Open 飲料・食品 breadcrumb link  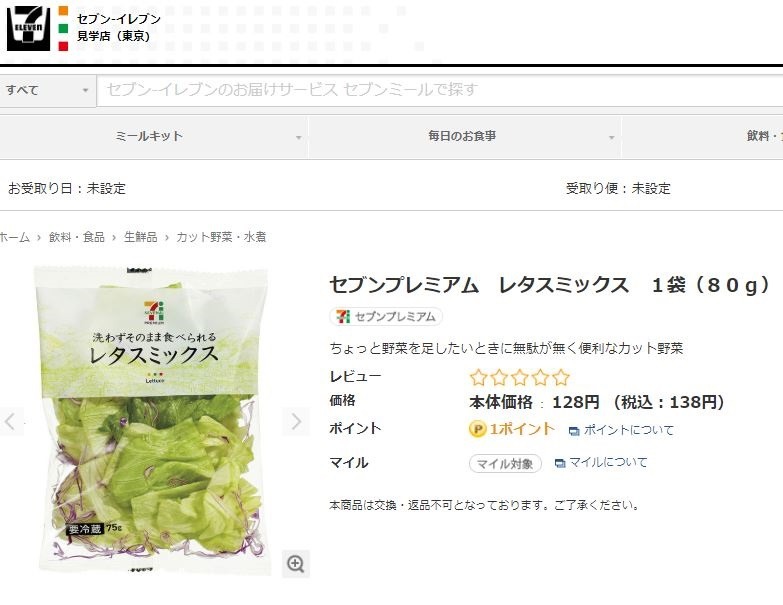tap(76, 237)
